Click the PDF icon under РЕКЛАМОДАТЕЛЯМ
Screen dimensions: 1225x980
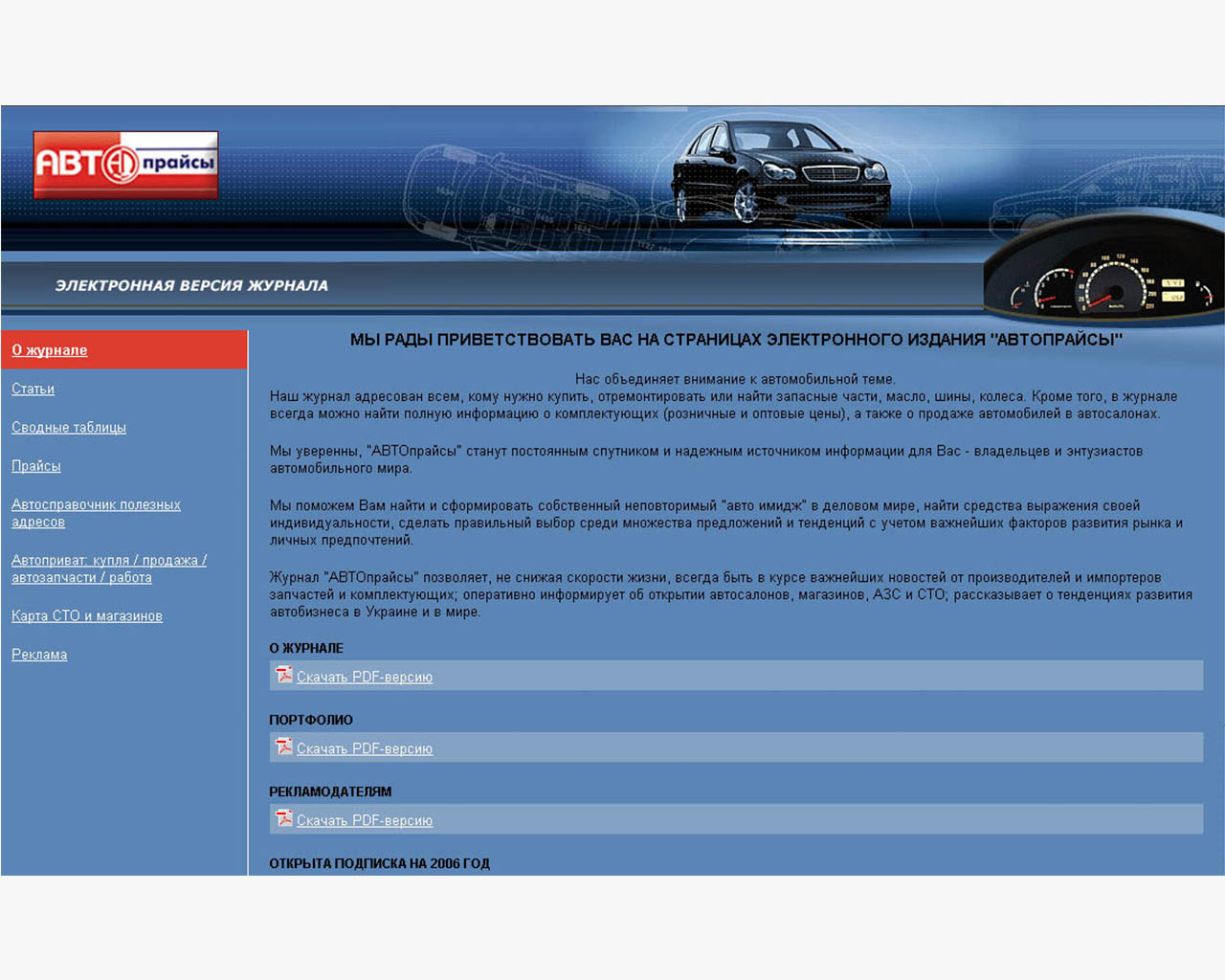click(284, 818)
